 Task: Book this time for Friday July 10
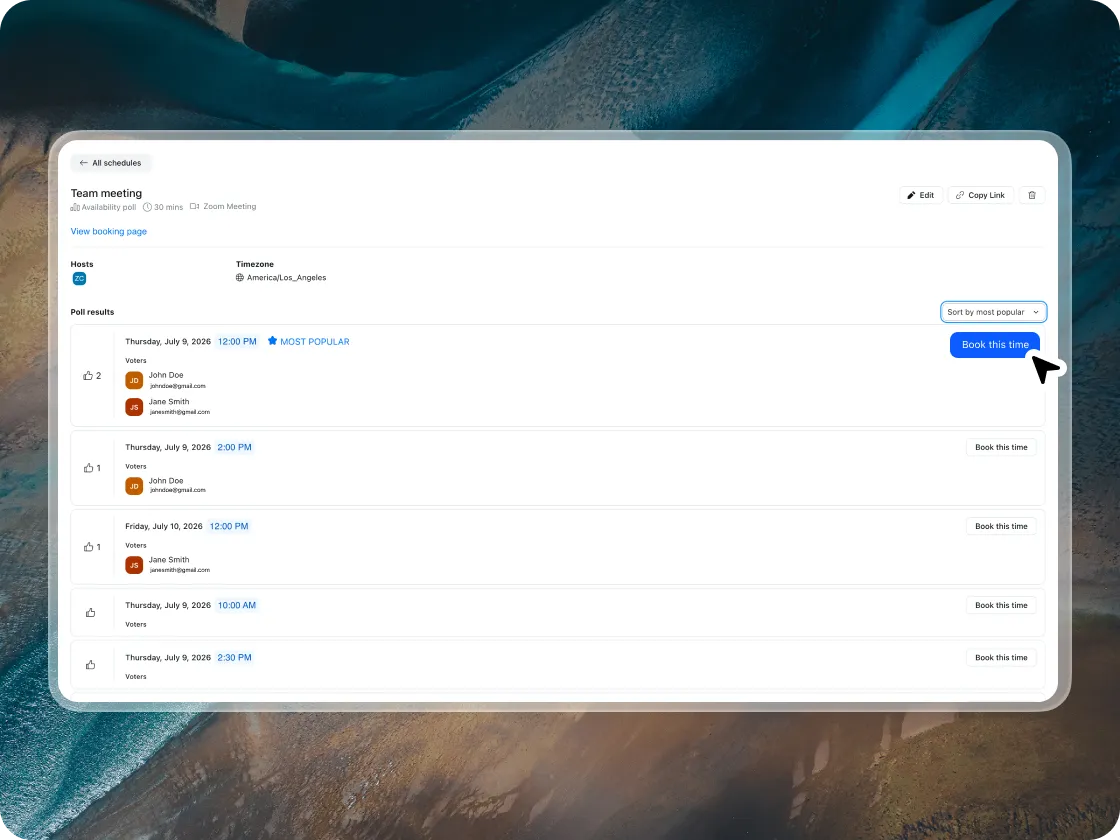[1001, 526]
